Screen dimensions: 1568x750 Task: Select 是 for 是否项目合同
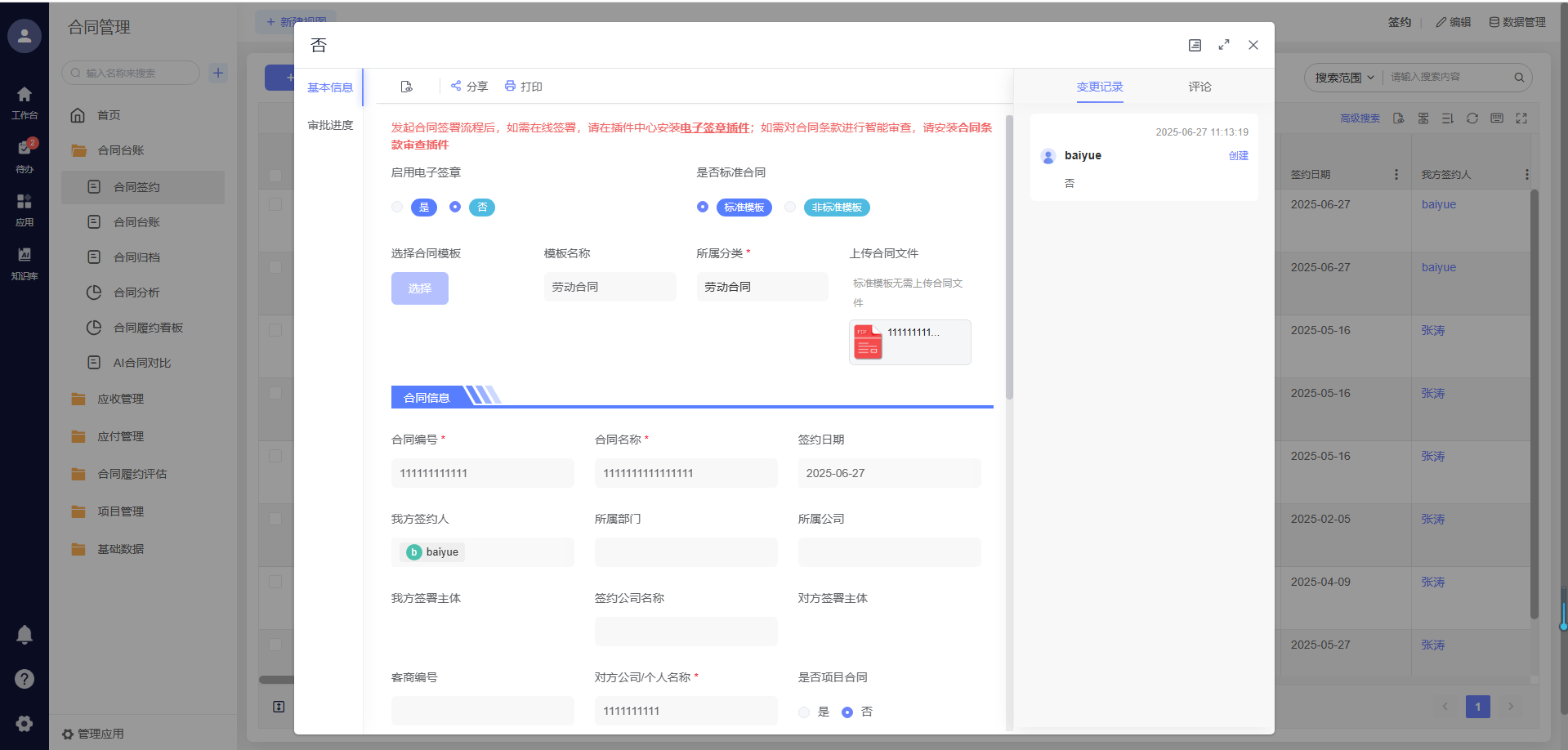[804, 712]
